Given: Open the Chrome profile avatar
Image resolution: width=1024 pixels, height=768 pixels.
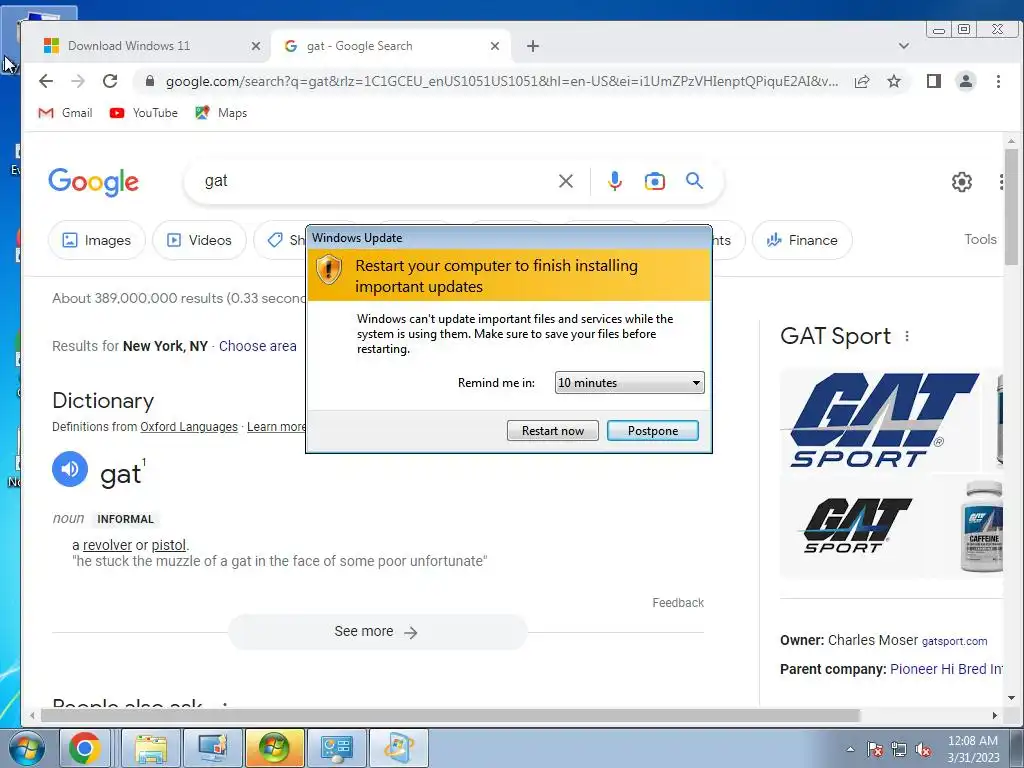Looking at the screenshot, I should coord(965,81).
